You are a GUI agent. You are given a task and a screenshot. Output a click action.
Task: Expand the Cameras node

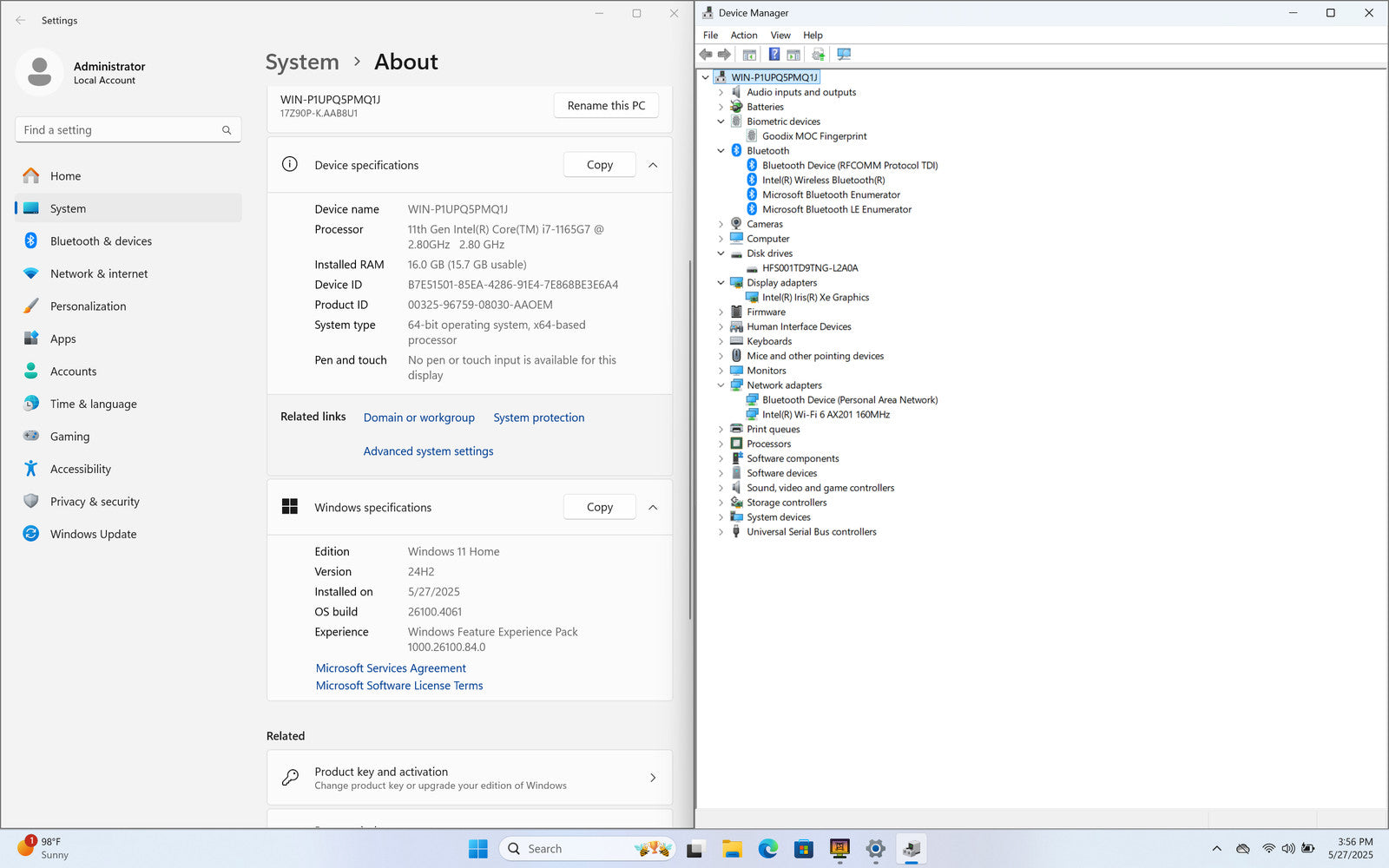click(x=721, y=224)
